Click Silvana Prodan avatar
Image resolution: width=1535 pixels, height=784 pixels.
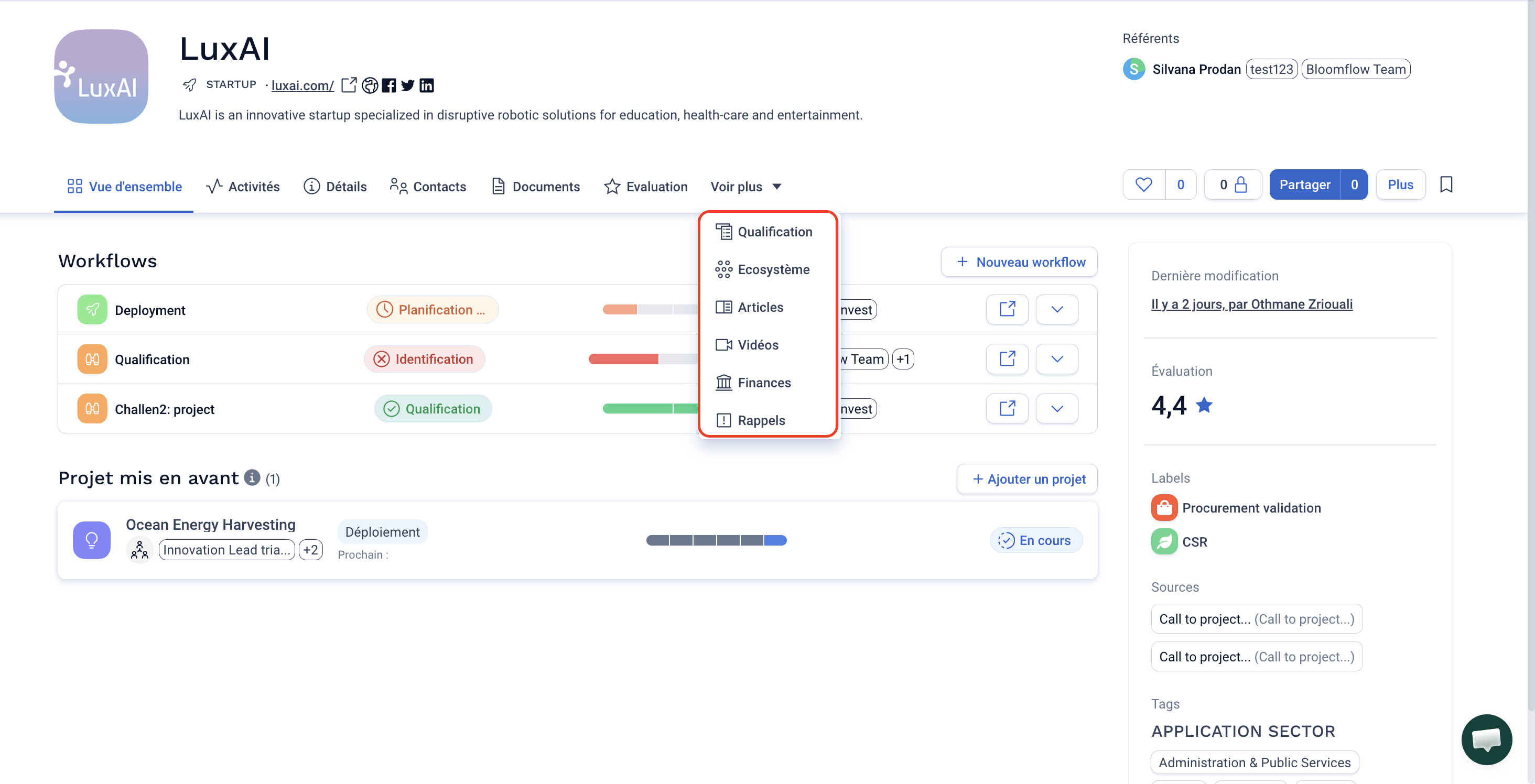pos(1134,69)
